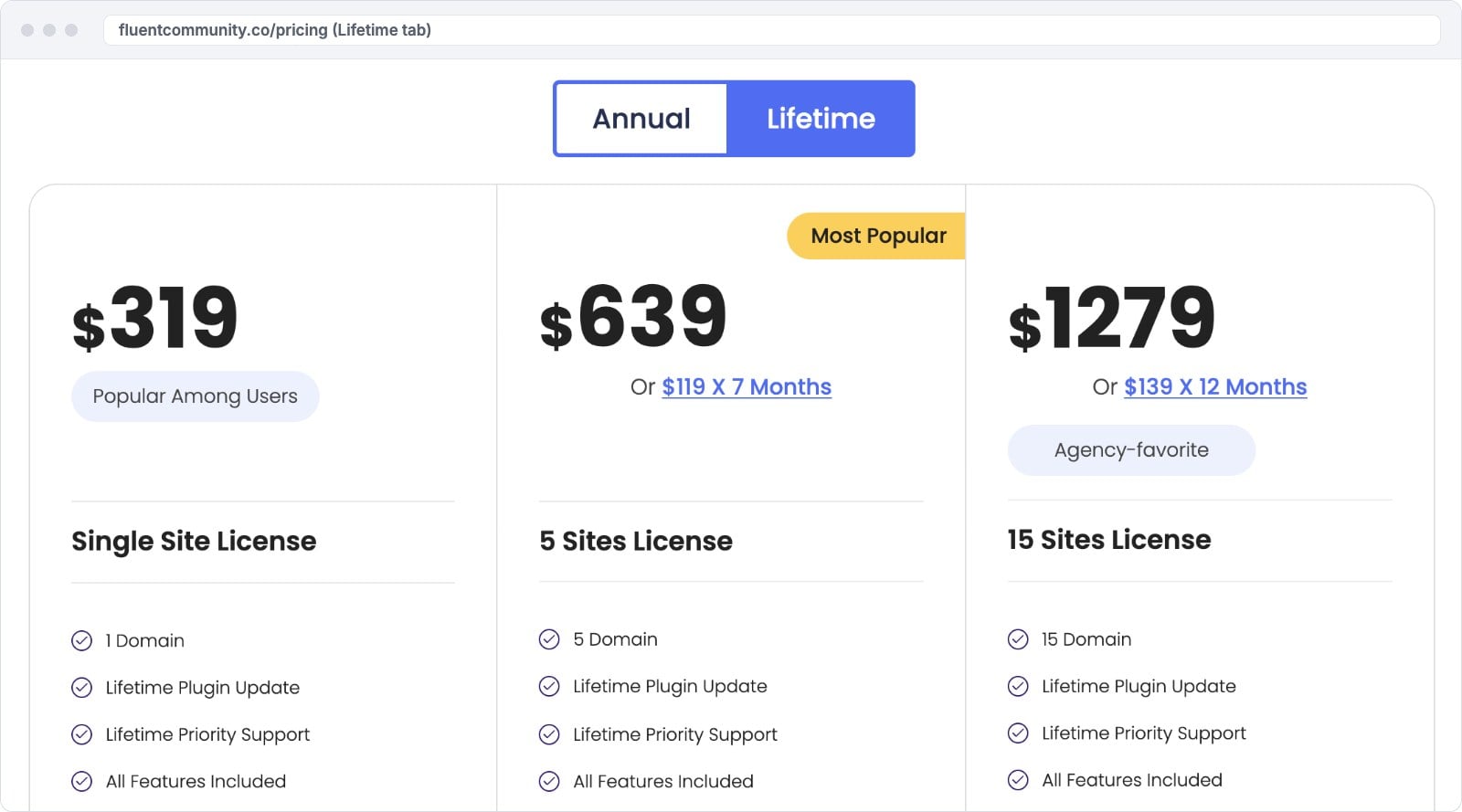Click 'Lifetime Plugin Update' under Single Site License

click(x=203, y=688)
